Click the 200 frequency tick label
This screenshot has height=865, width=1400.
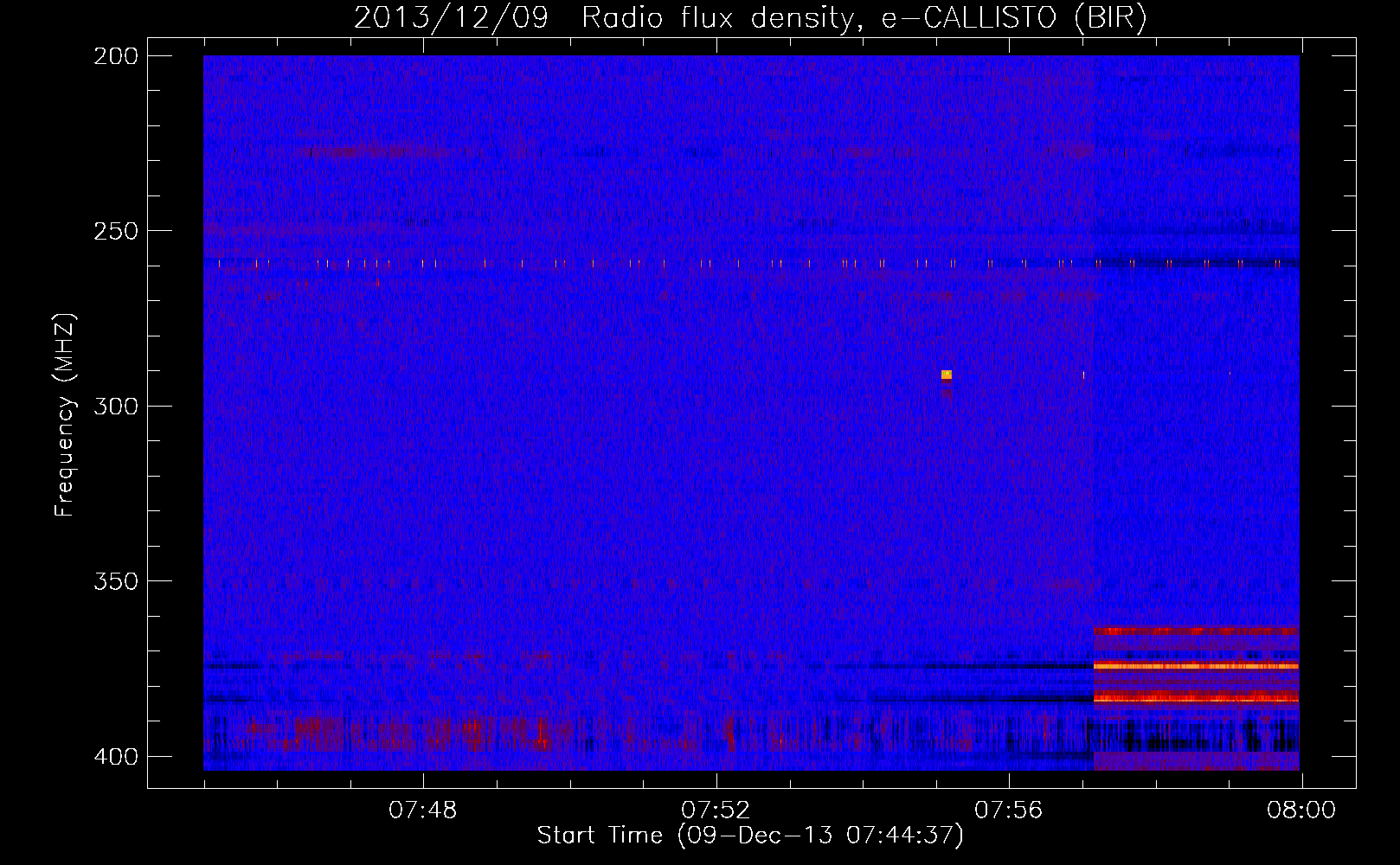[115, 55]
